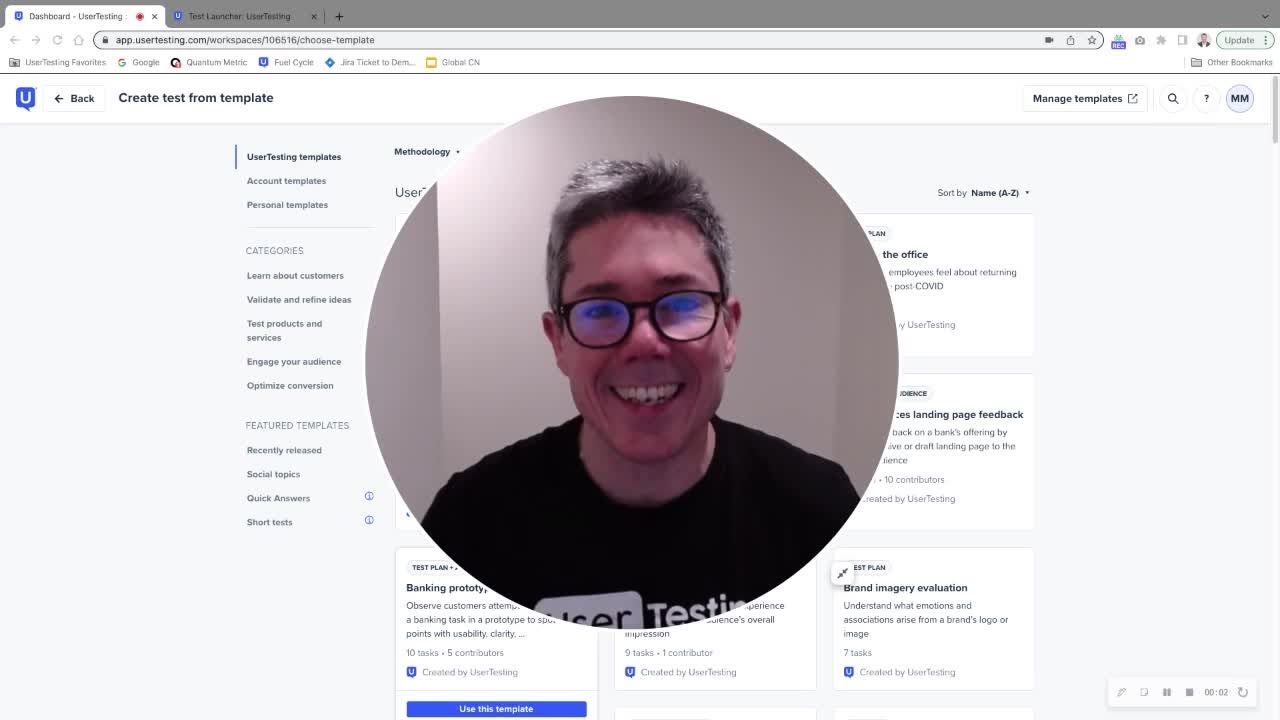Open UserTesting Favorites bookmark folder
Screen dimensions: 1280x720
[x=57, y=62]
